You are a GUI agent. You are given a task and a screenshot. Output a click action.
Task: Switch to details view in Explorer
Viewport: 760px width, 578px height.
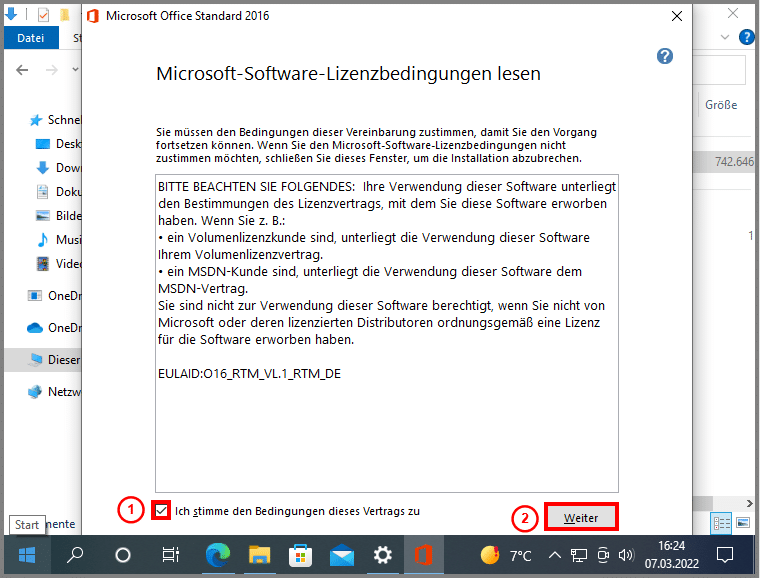721,522
